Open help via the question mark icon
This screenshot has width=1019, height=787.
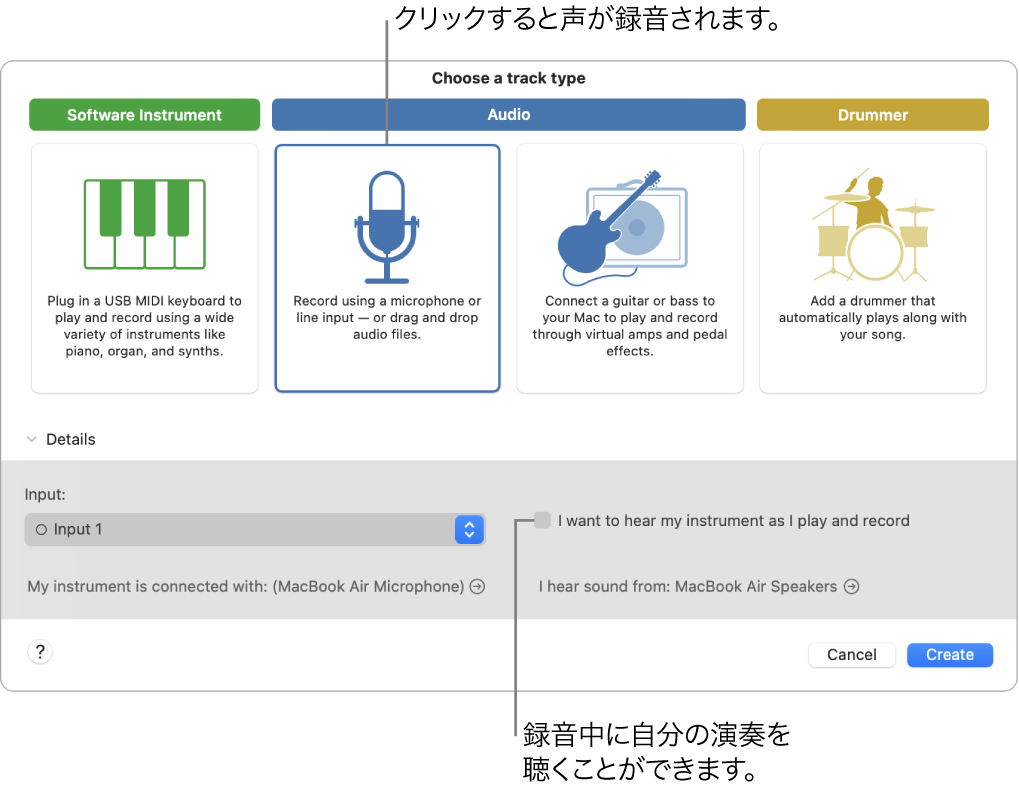39,651
